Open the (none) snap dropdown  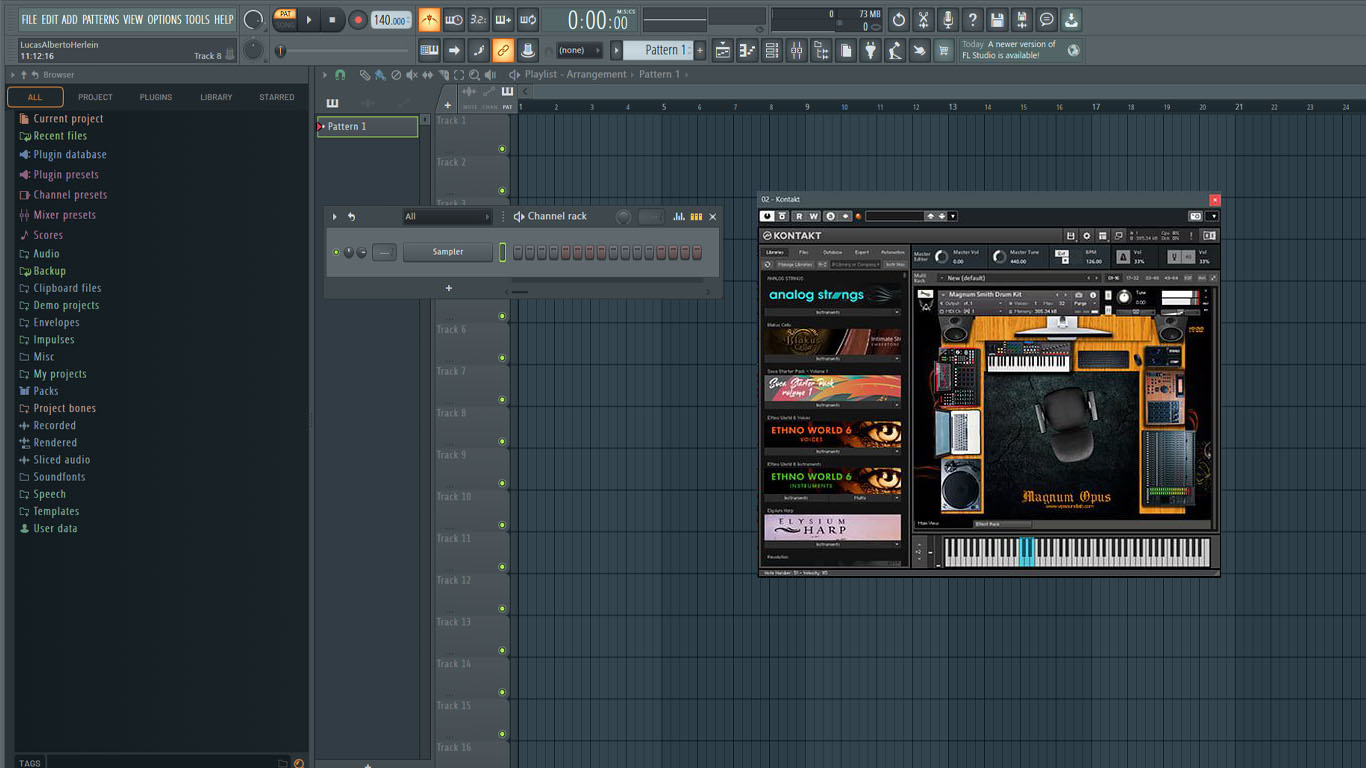click(580, 50)
